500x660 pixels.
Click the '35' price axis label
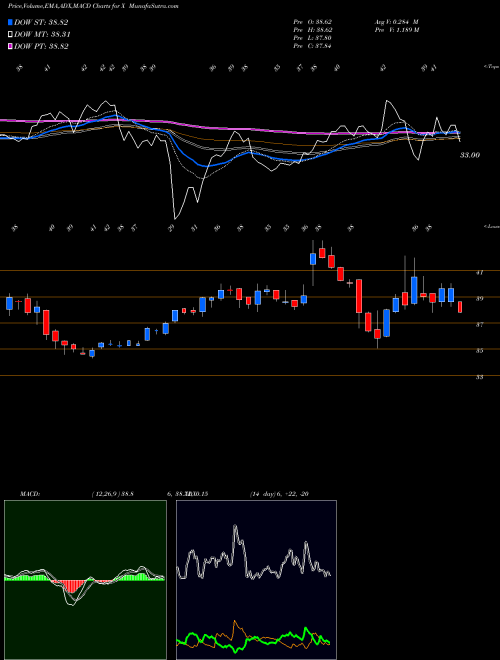click(x=479, y=351)
